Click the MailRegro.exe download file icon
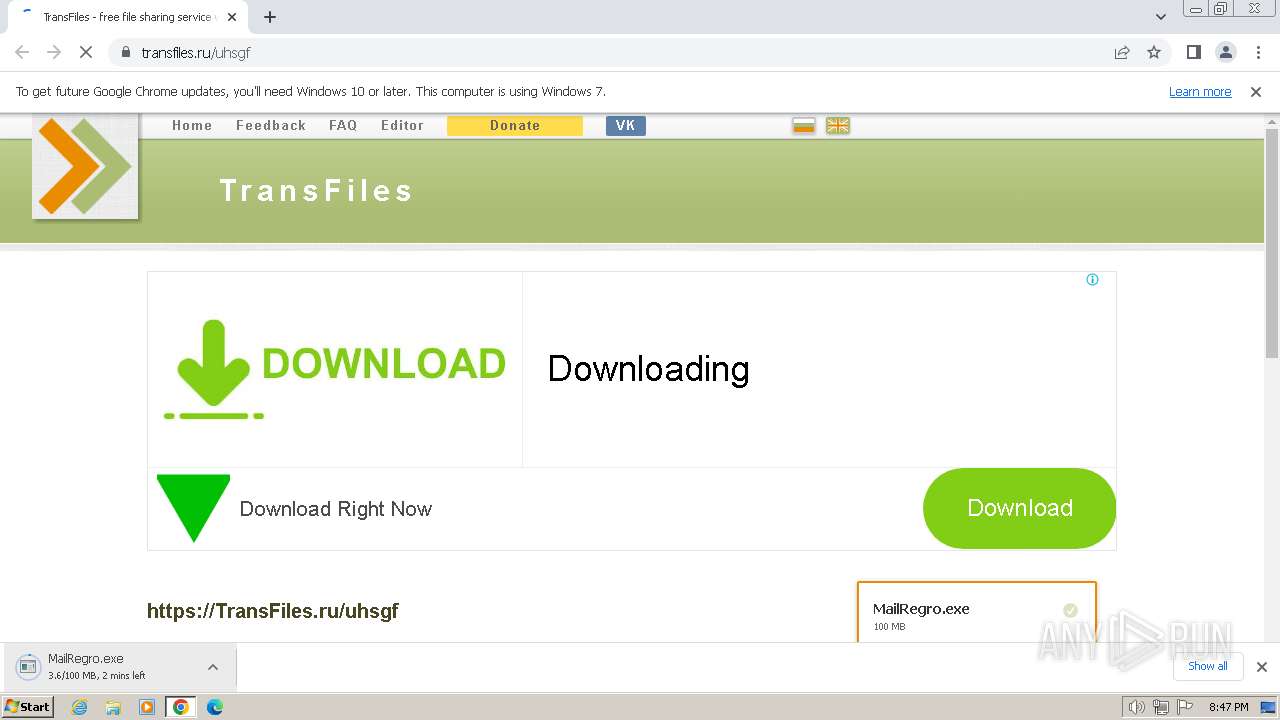The height and width of the screenshot is (720, 1280). click(29, 667)
